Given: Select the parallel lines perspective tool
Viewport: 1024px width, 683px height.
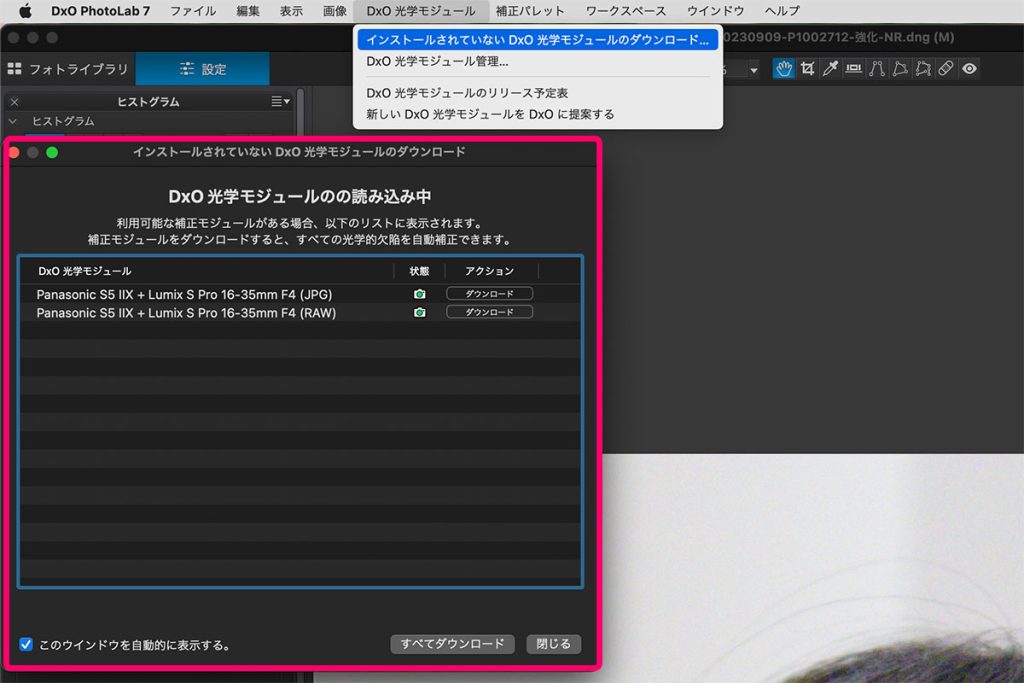Looking at the screenshot, I should (876, 69).
